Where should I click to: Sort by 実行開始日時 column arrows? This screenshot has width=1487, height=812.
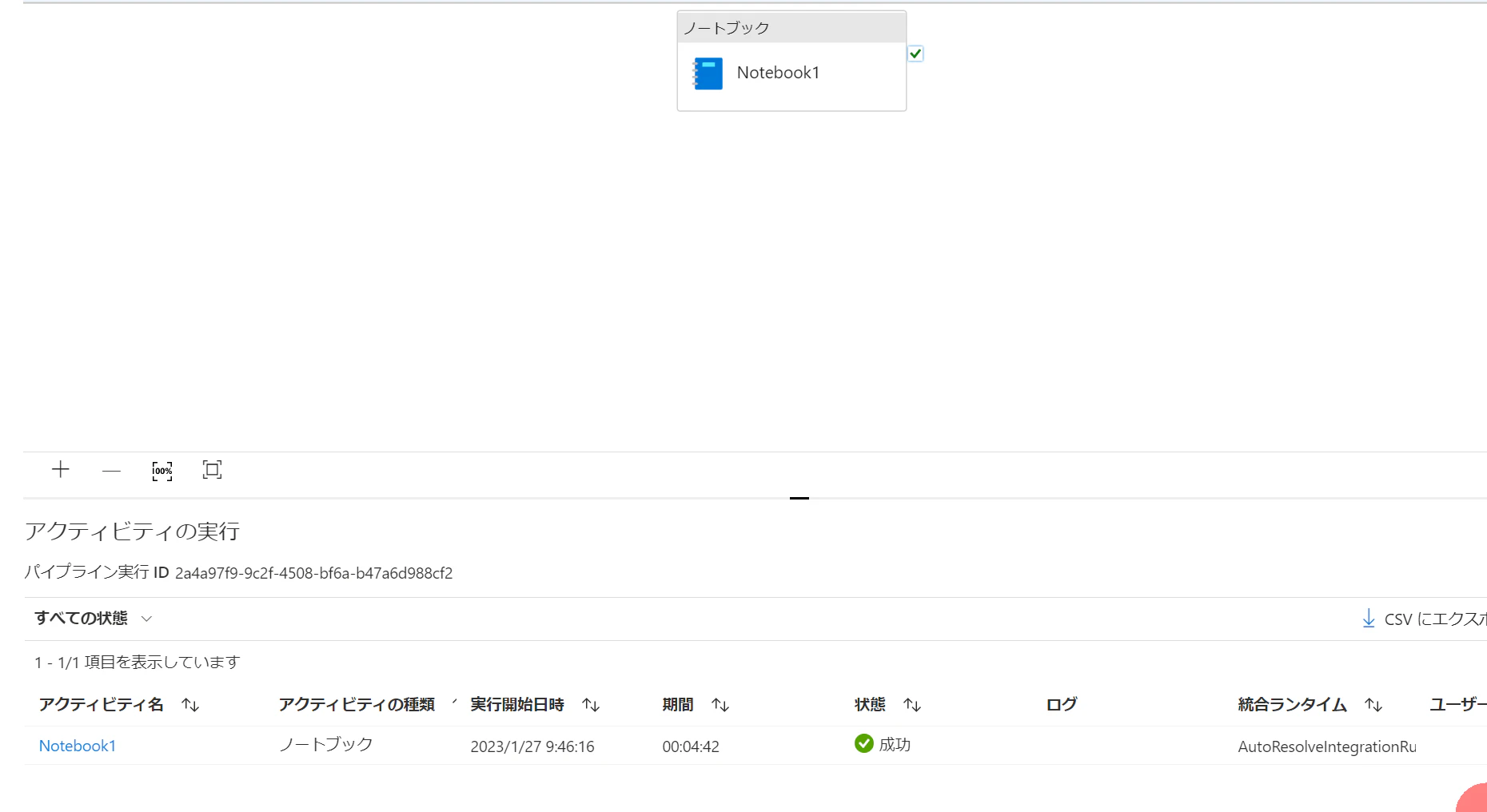pos(591,705)
